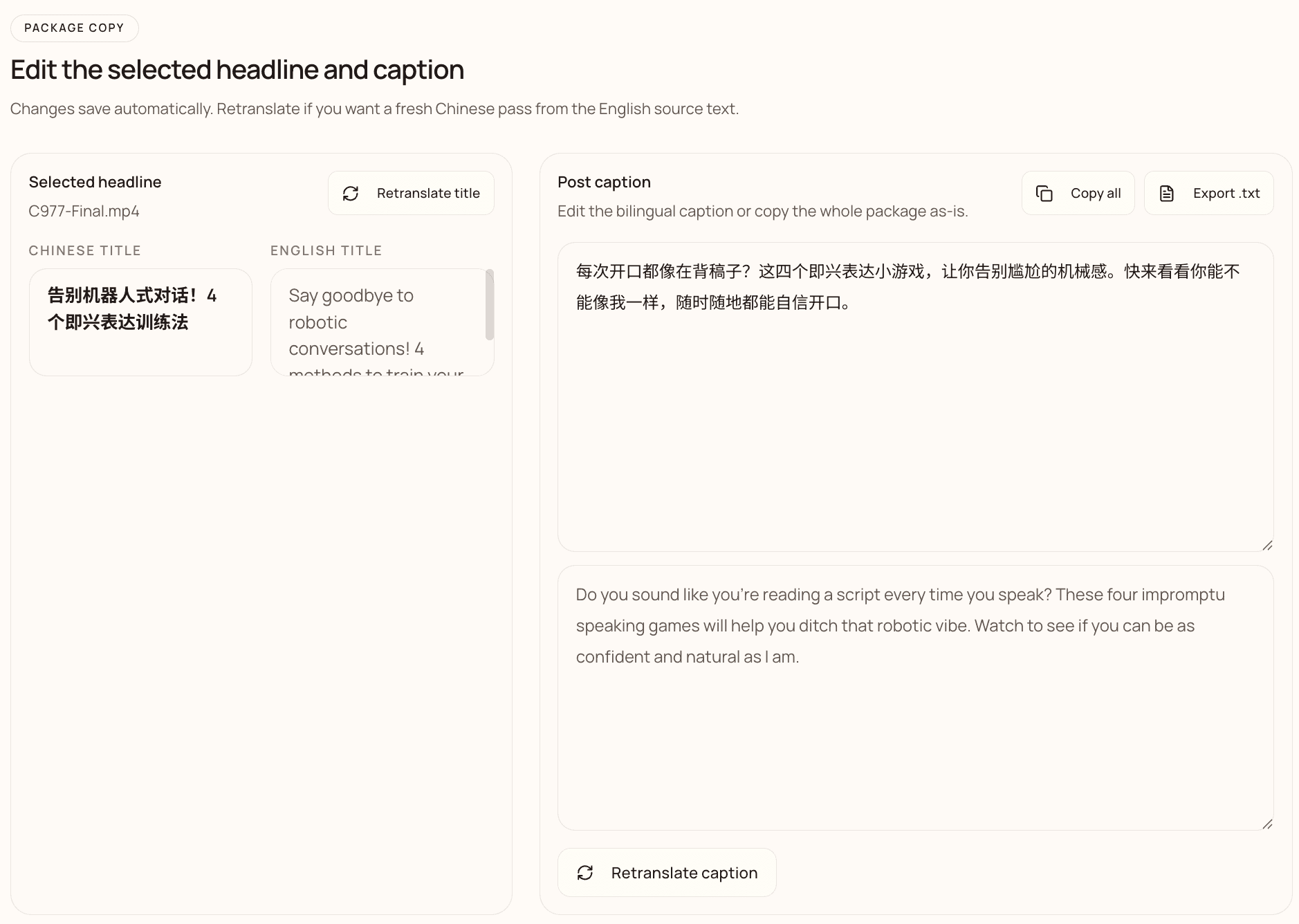Click the refresh icon in Retranslate title
Screen dimensions: 1299x924
point(351,194)
